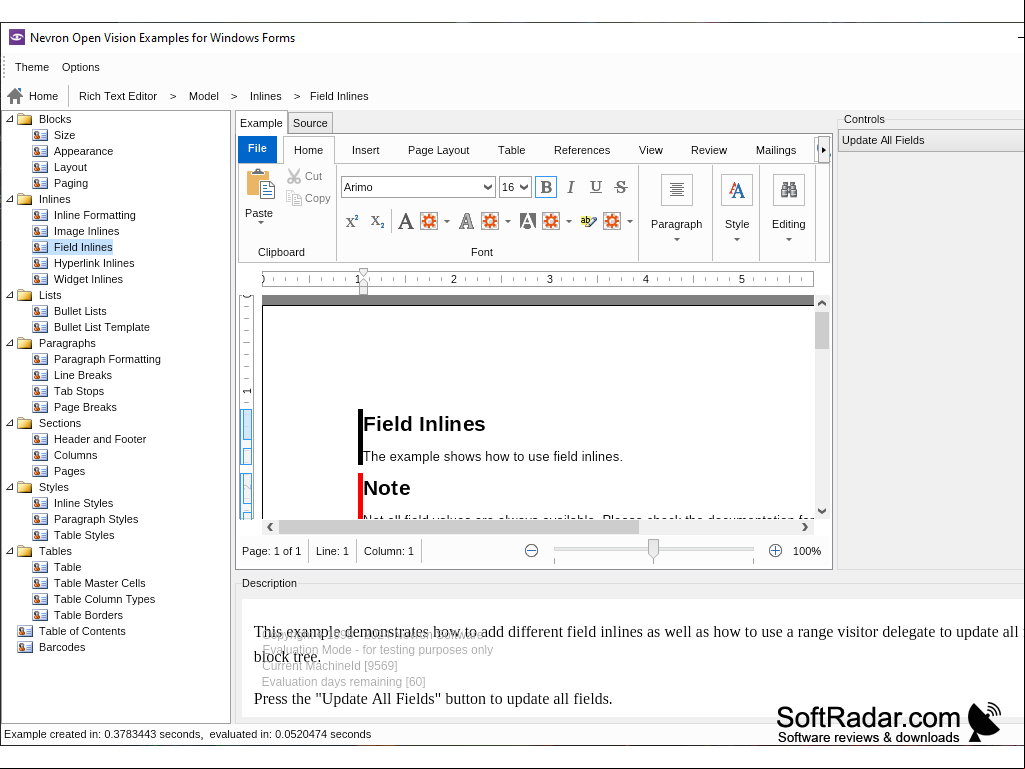Click the Home house icon
This screenshot has width=1025, height=769.
(x=15, y=96)
